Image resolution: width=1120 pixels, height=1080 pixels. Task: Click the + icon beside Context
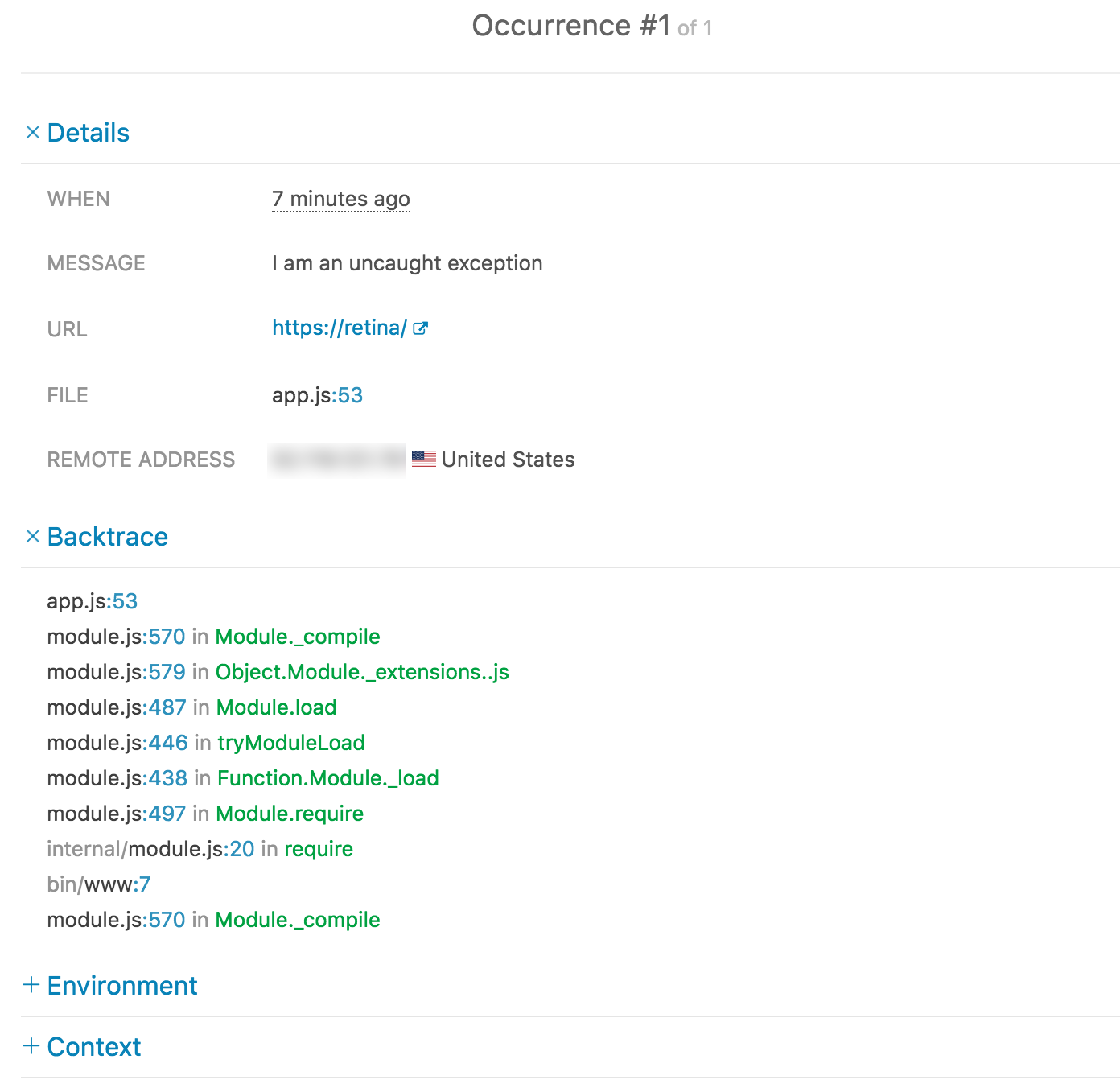click(33, 1045)
